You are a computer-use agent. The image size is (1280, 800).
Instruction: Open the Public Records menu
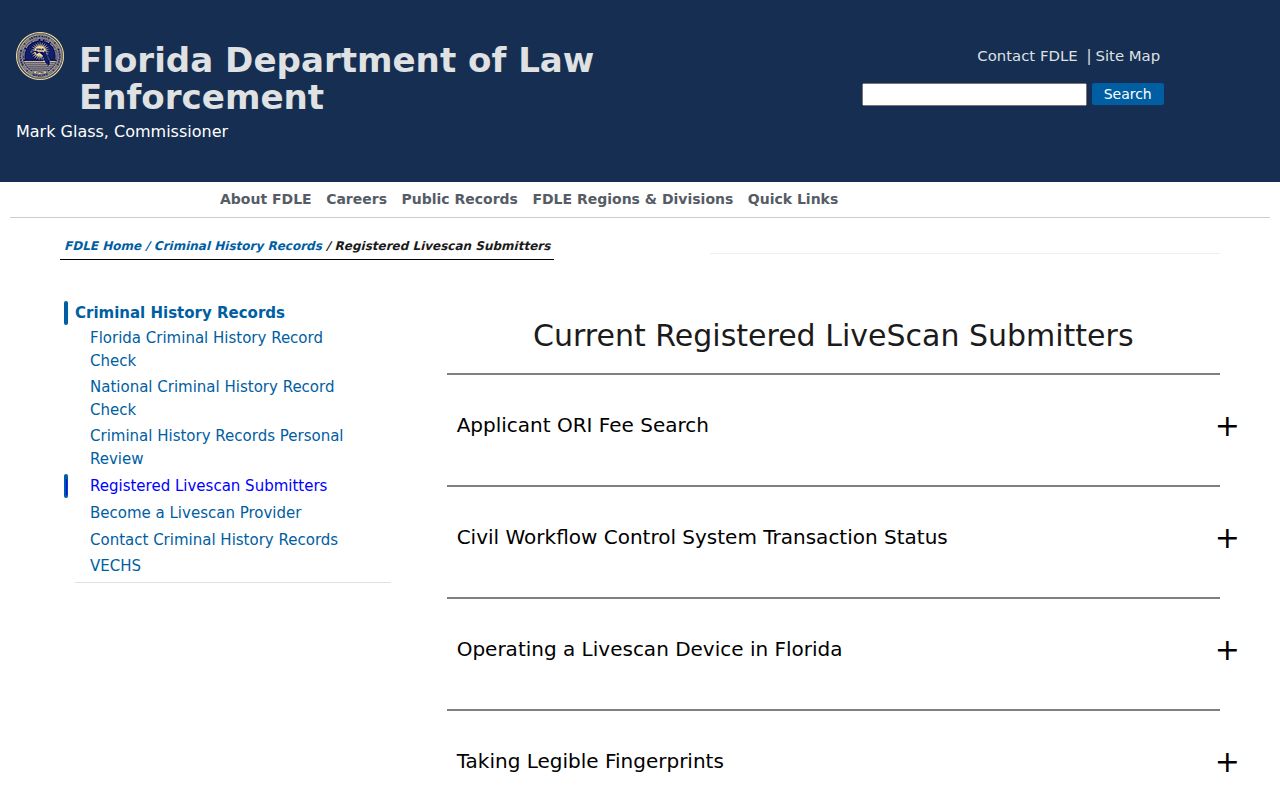tap(460, 199)
